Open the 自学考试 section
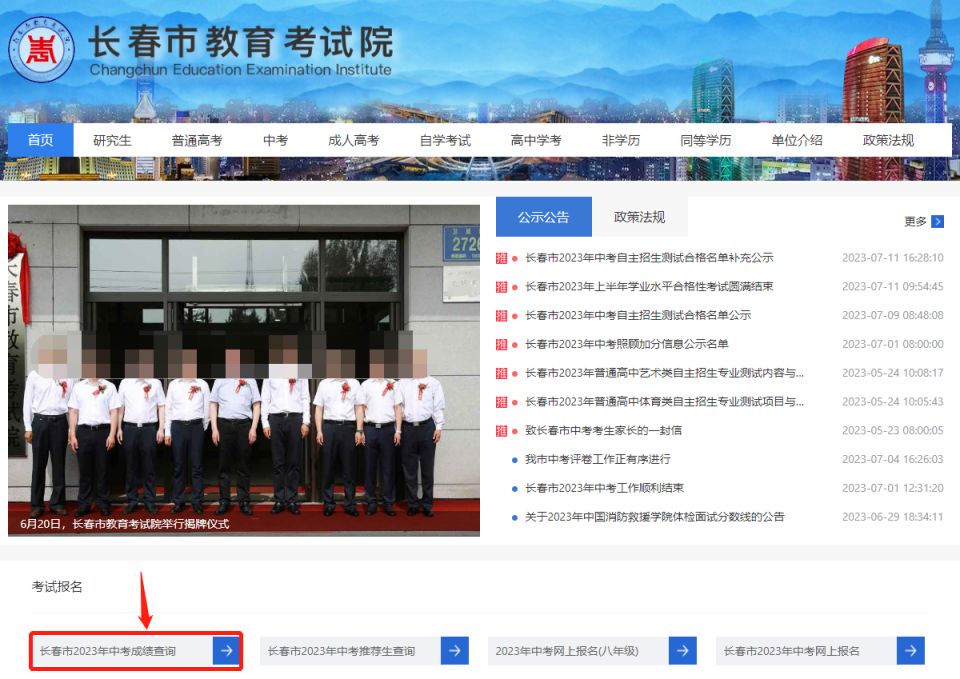This screenshot has width=960, height=679. click(443, 140)
